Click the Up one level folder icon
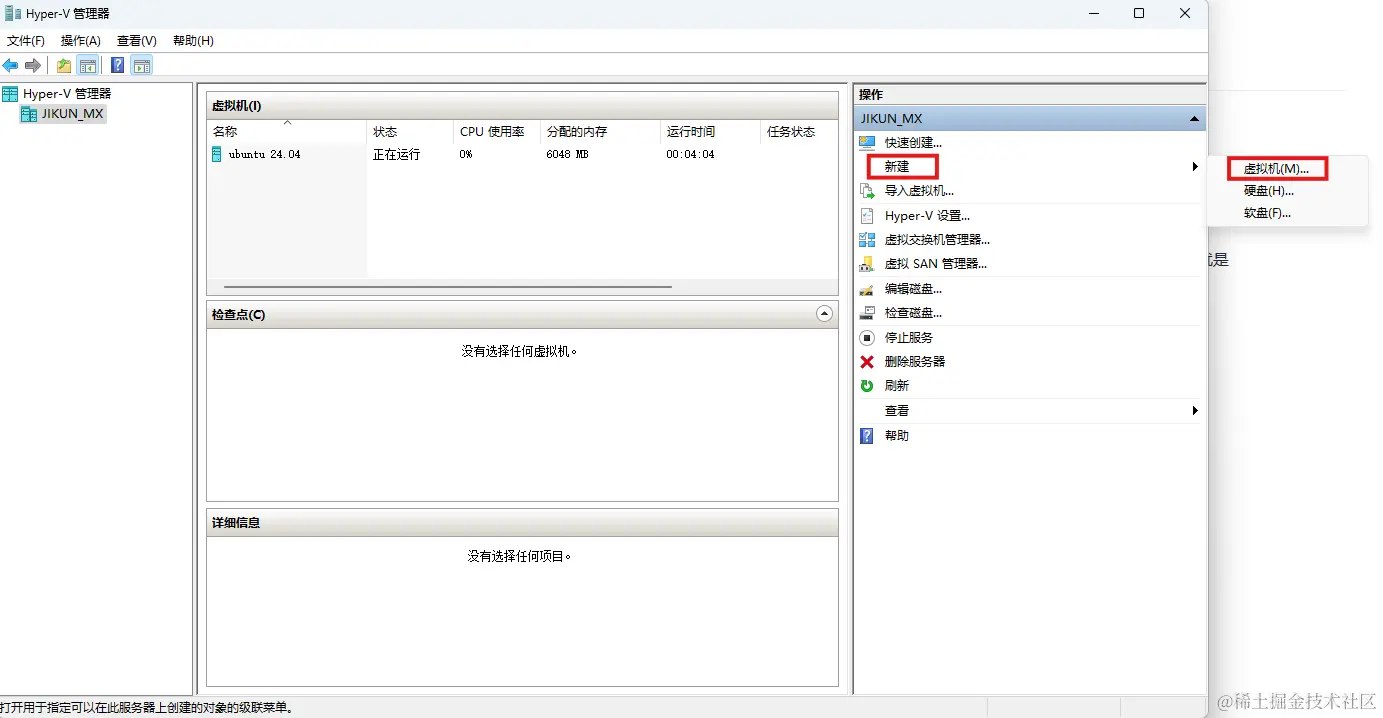This screenshot has width=1383, height=718. (x=64, y=65)
